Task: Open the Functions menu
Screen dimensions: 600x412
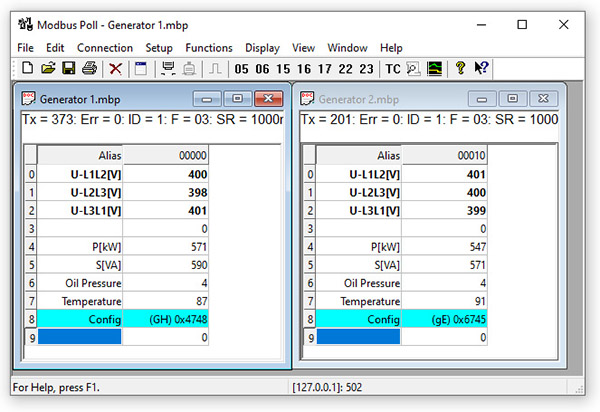Action: pyautogui.click(x=209, y=47)
